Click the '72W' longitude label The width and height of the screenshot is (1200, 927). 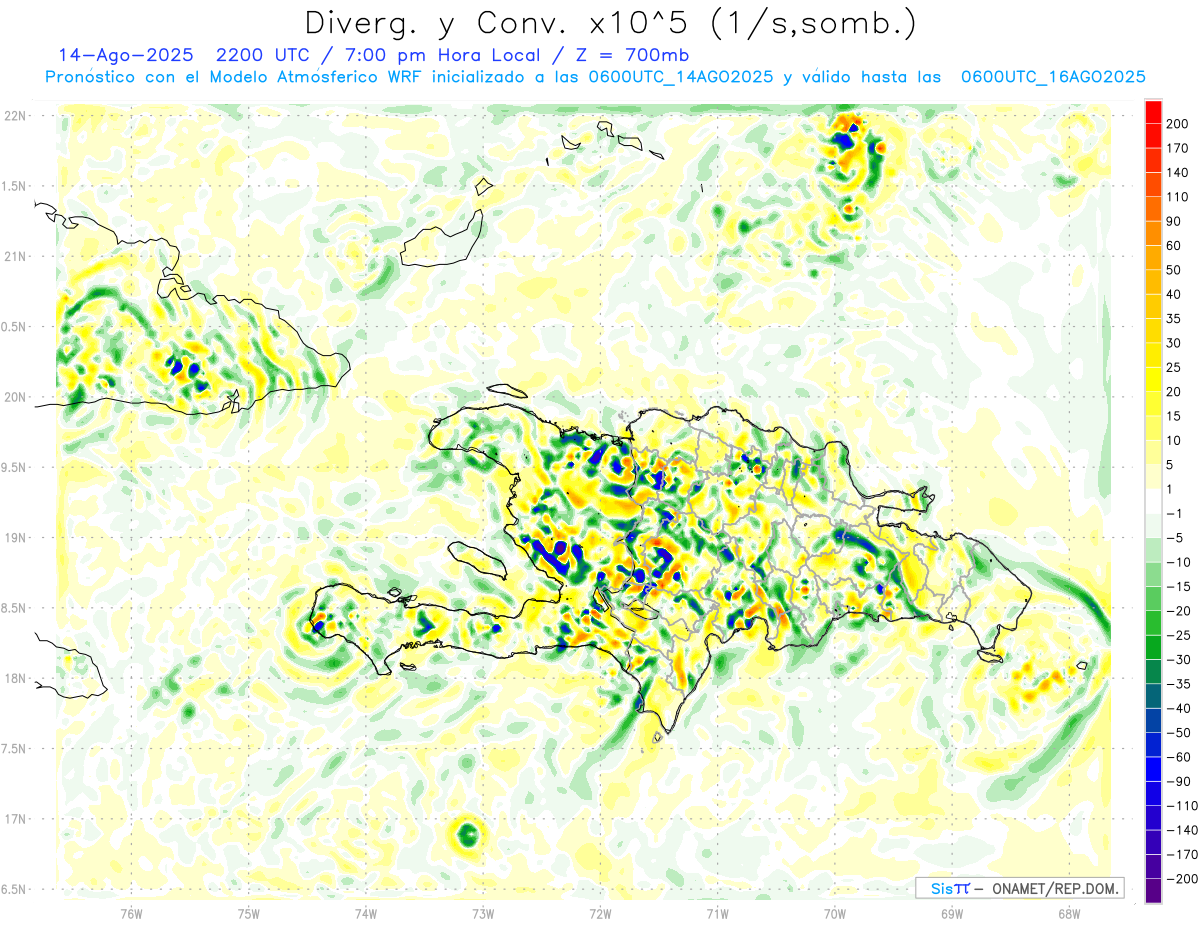pos(600,914)
